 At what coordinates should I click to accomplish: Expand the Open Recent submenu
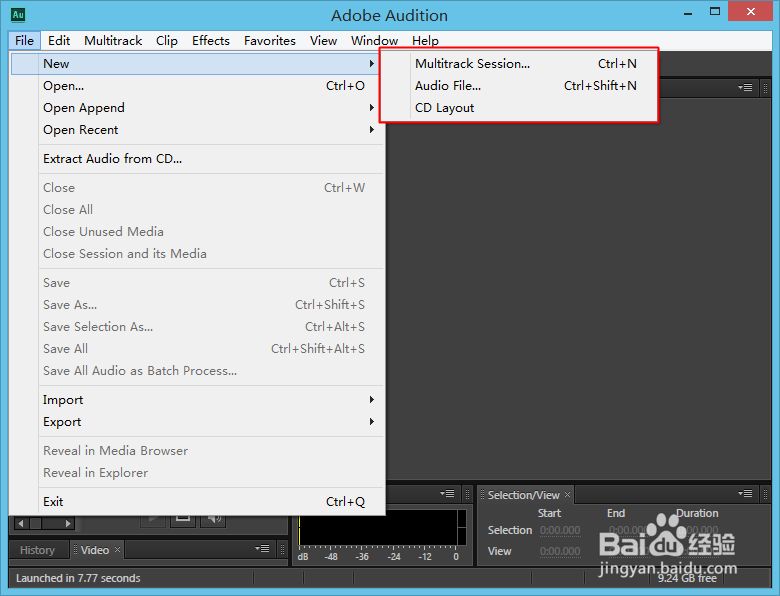point(371,129)
